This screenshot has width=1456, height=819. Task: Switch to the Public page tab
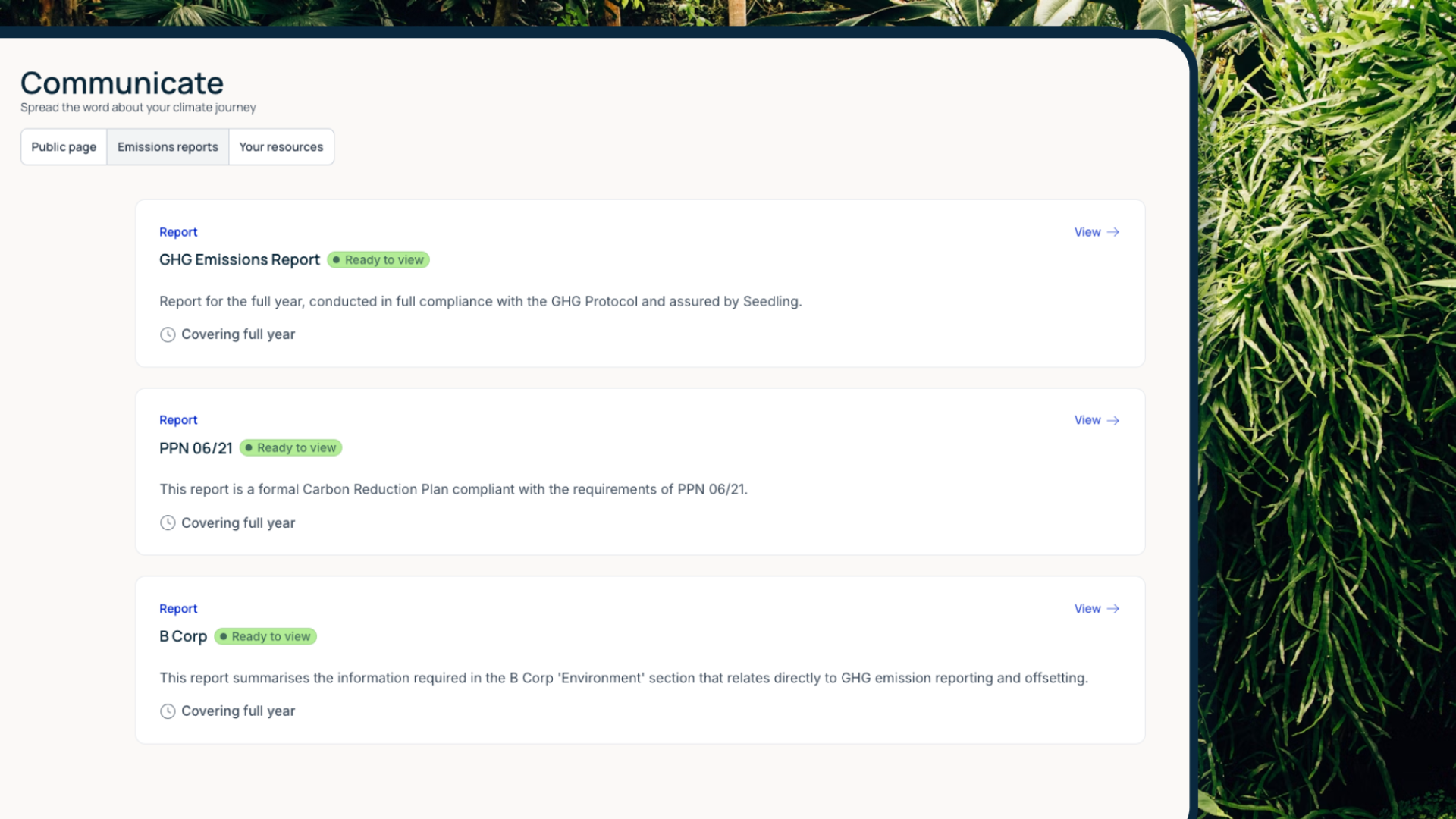64,147
